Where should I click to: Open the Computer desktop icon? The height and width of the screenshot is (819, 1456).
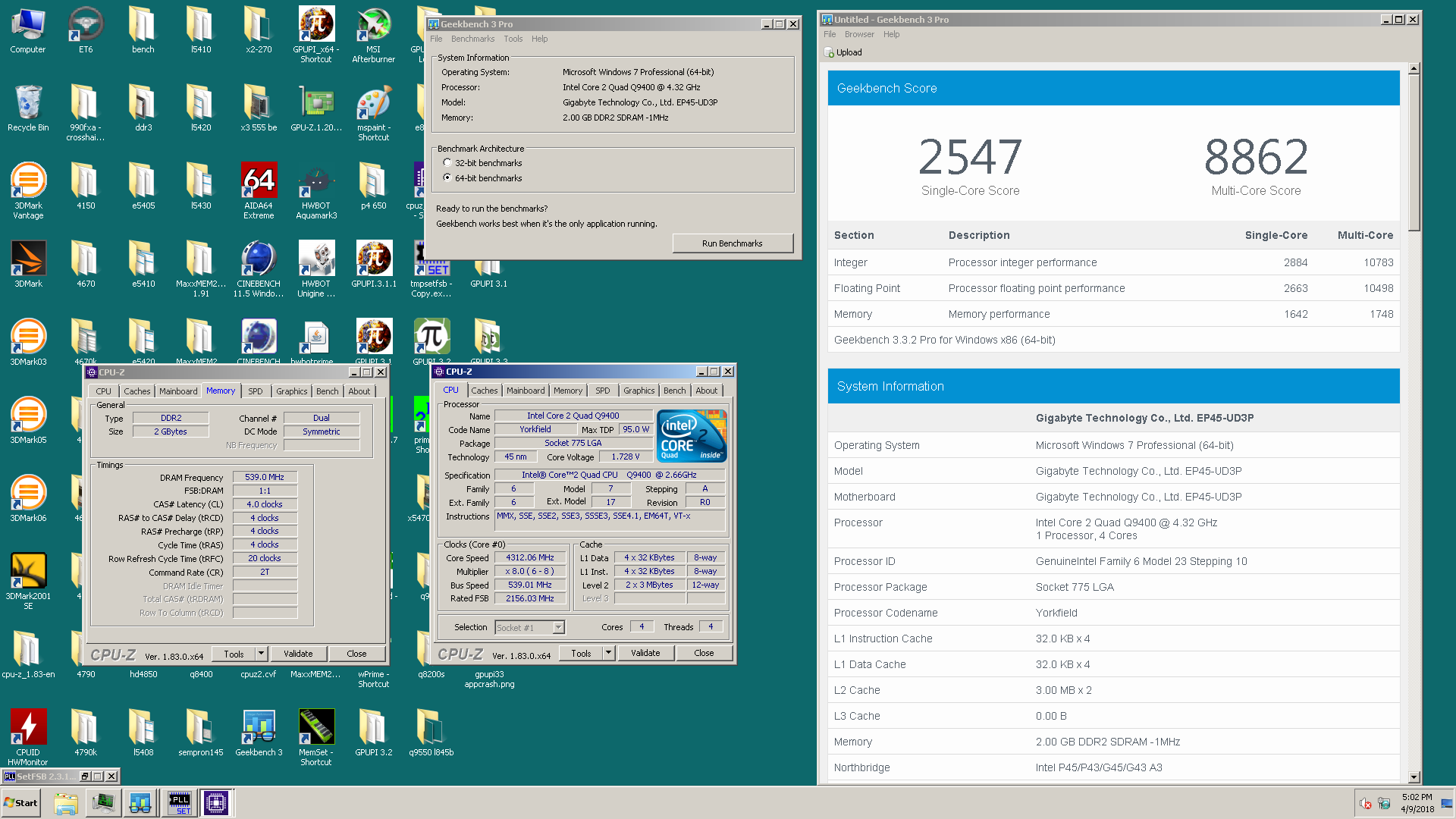pyautogui.click(x=28, y=30)
